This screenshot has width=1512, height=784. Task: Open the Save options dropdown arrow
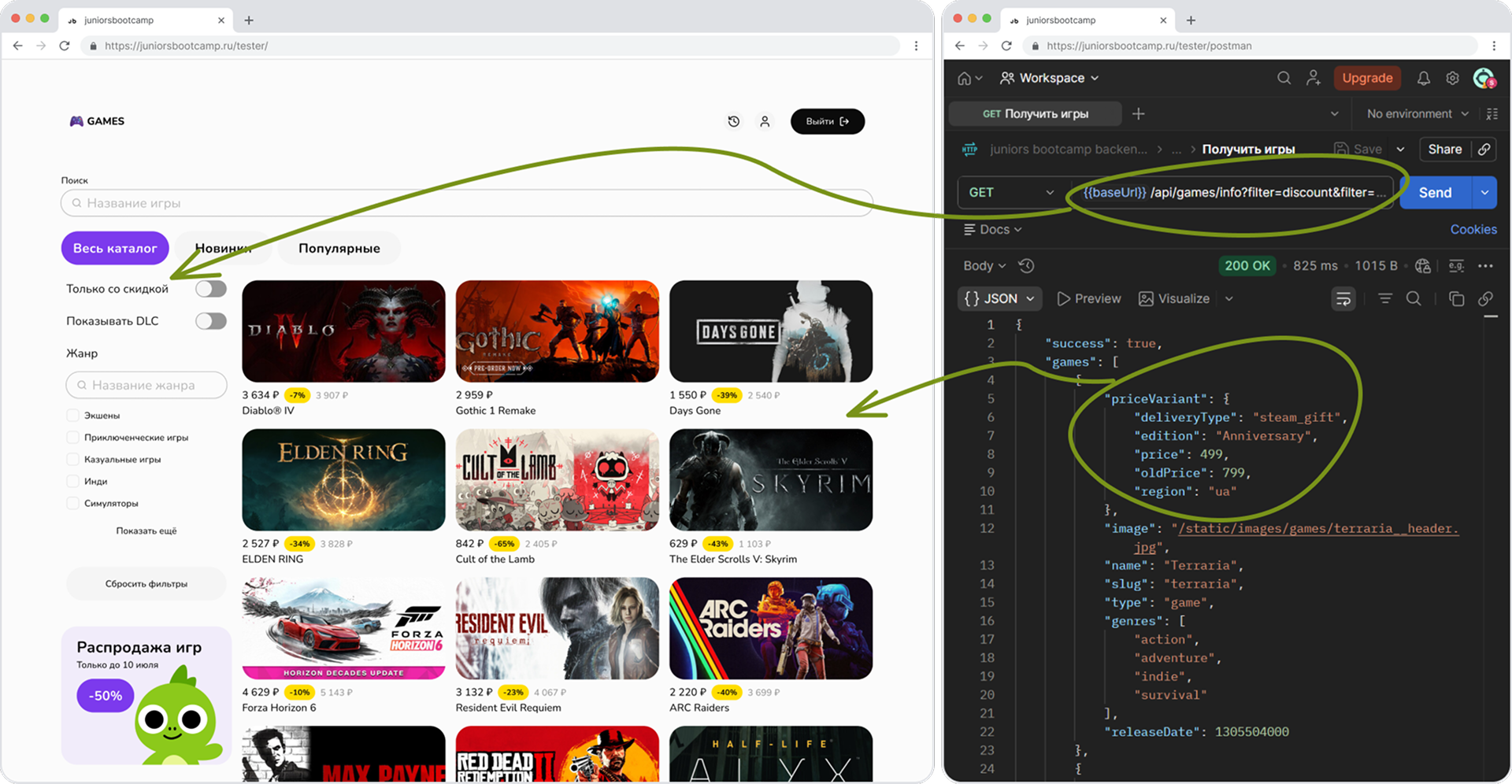pyautogui.click(x=1400, y=149)
